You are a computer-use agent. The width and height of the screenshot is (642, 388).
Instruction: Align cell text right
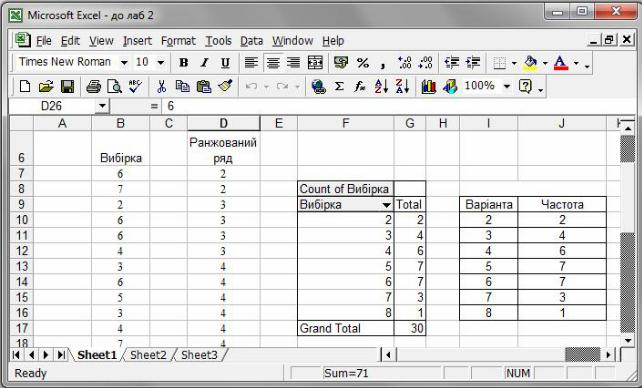point(294,63)
